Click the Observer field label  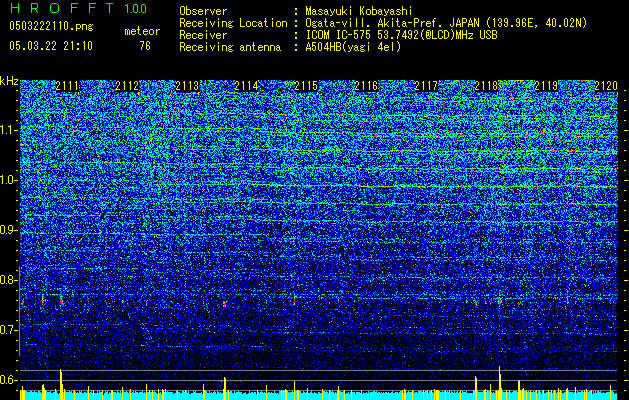coord(203,11)
